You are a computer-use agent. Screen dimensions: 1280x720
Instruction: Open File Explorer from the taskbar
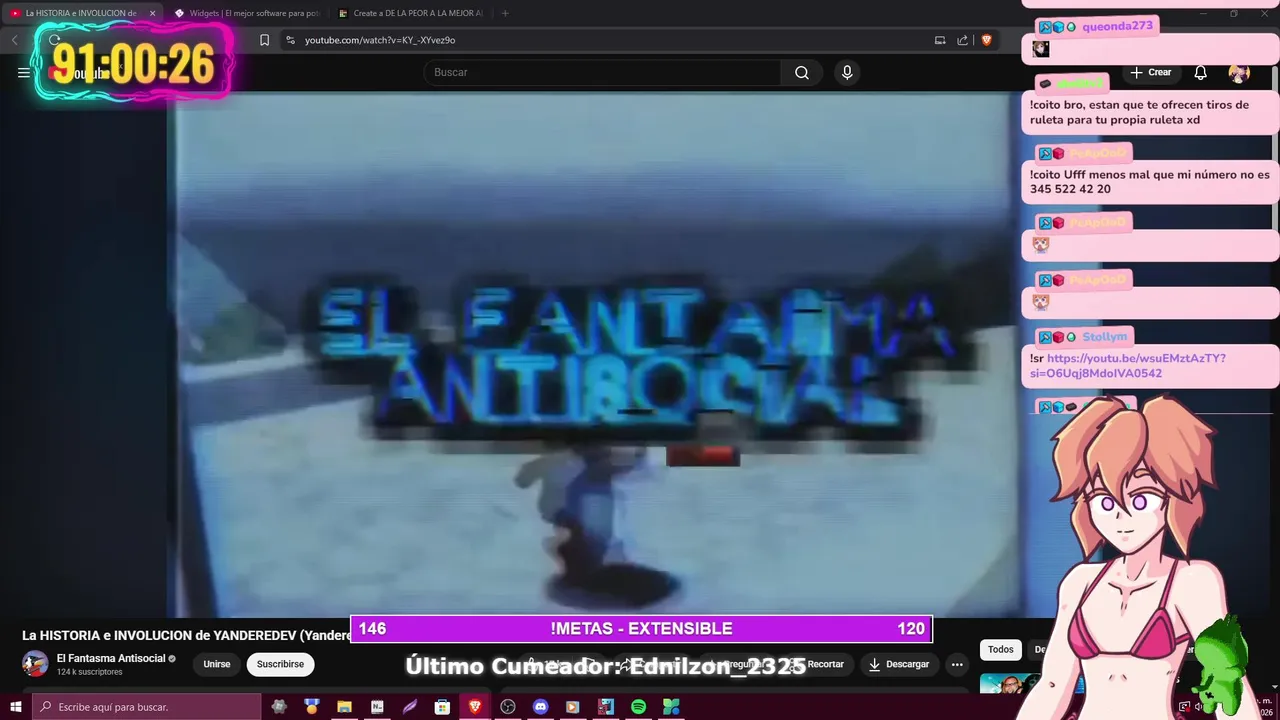344,707
